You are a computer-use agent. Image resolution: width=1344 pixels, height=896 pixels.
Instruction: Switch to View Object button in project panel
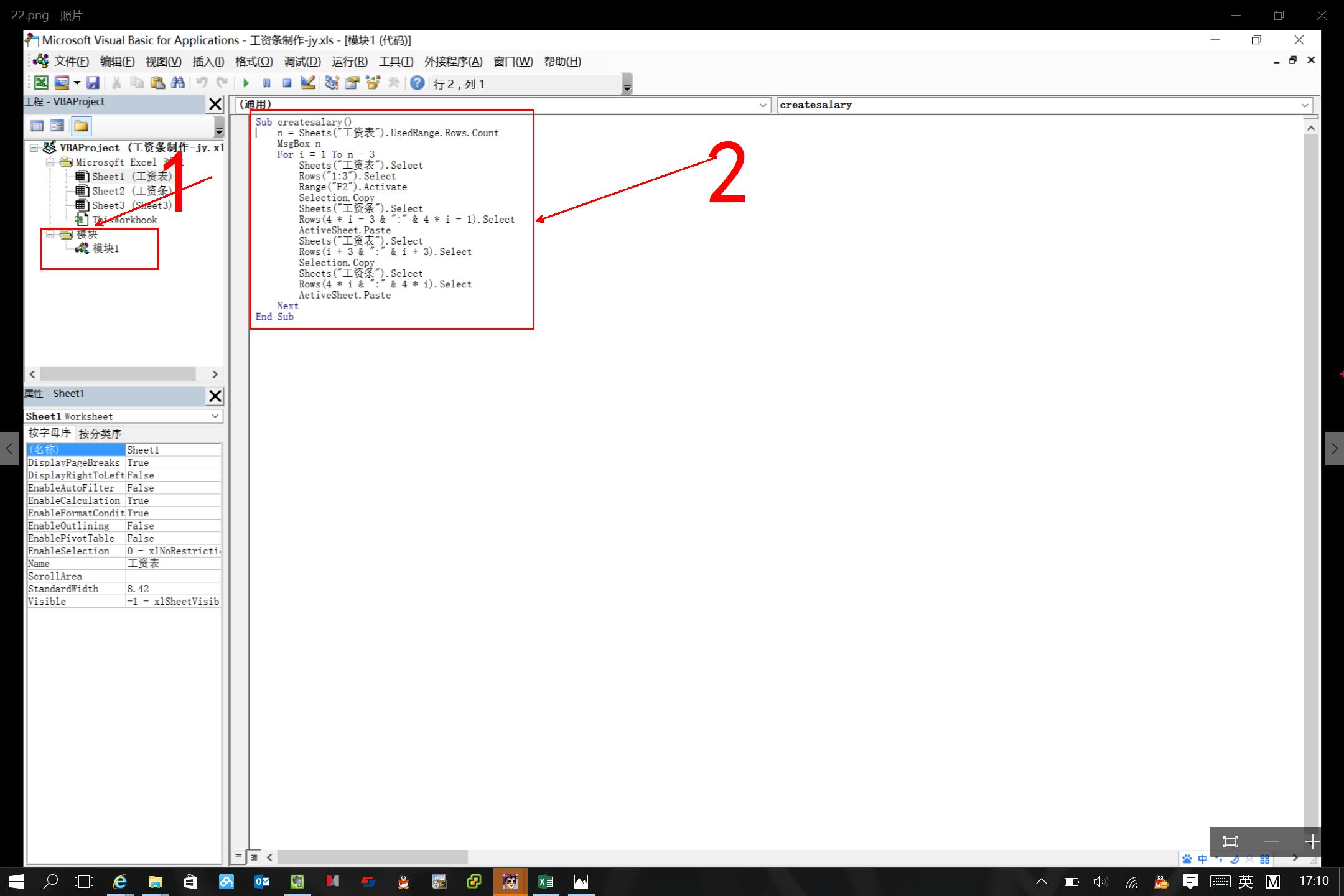(x=57, y=126)
